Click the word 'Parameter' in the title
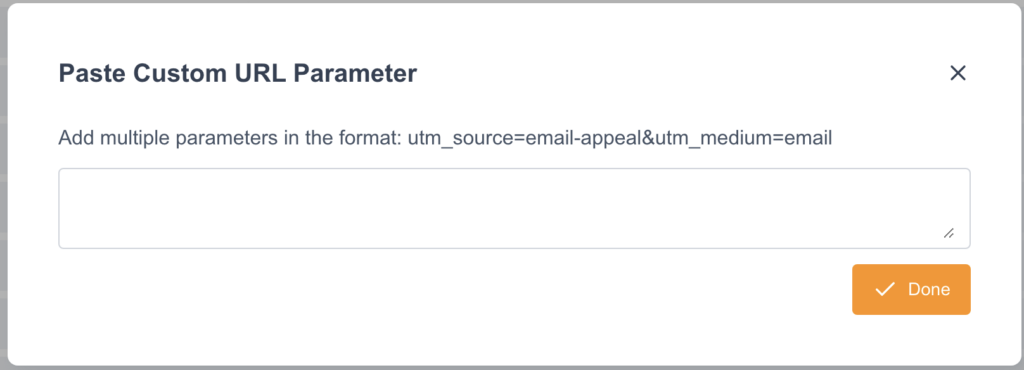The height and width of the screenshot is (370, 1024). point(357,73)
